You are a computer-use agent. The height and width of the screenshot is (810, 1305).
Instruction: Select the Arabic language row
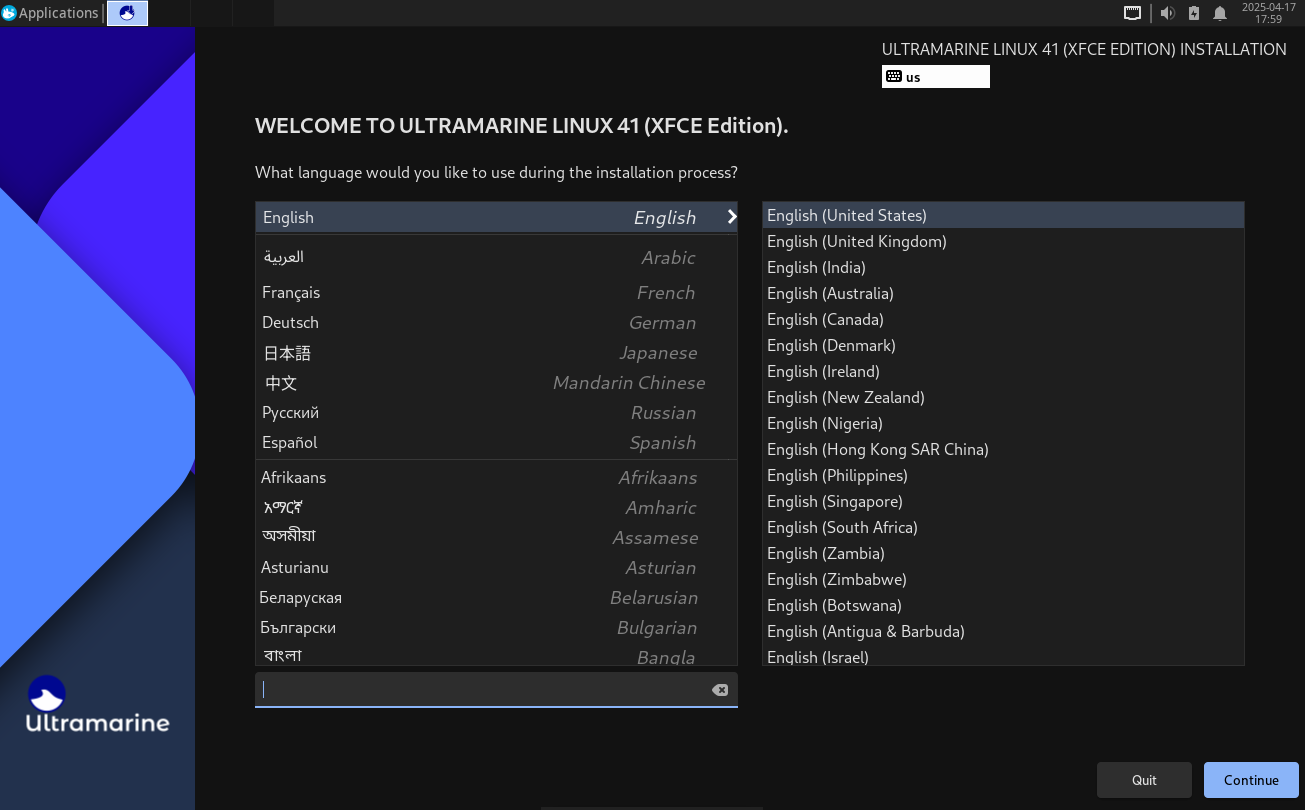coord(496,257)
